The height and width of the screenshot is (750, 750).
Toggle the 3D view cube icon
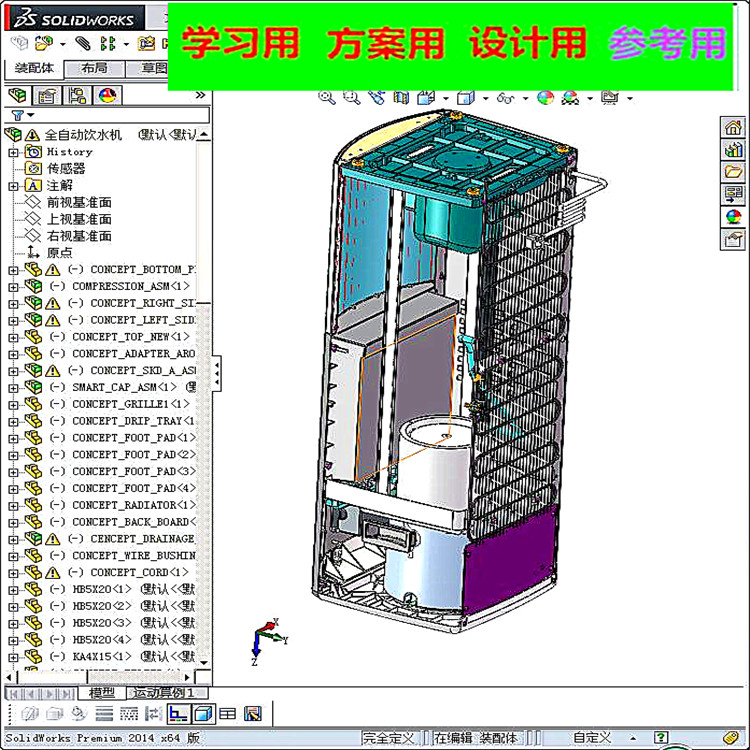(x=203, y=714)
